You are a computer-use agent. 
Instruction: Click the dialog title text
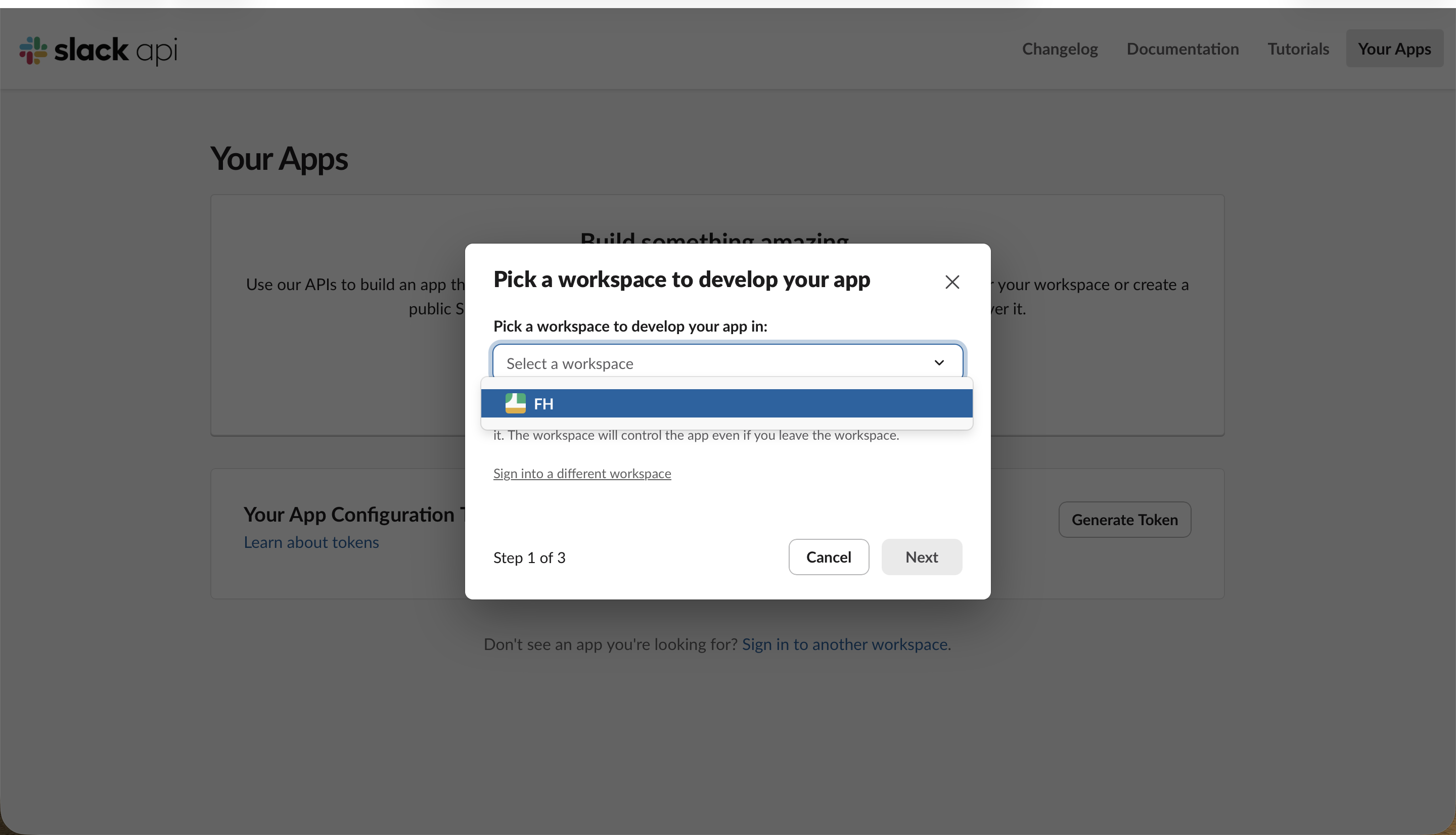pyautogui.click(x=682, y=280)
